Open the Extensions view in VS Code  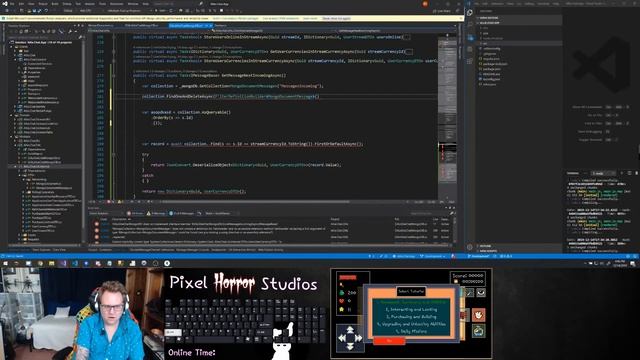point(470,61)
